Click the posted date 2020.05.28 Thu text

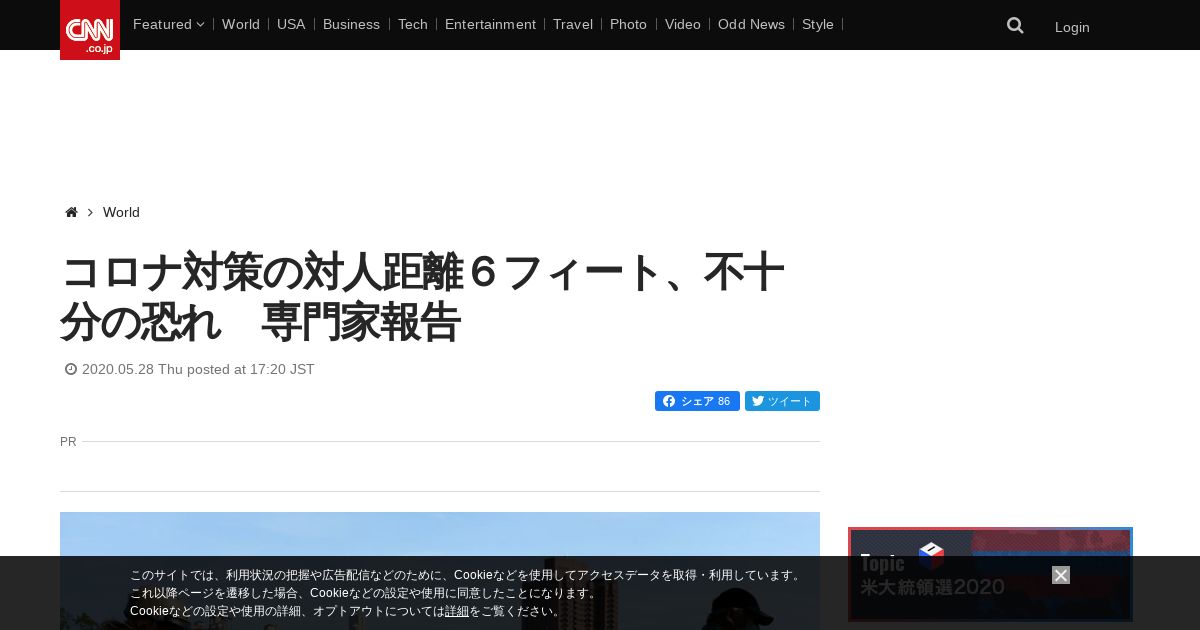(x=198, y=369)
